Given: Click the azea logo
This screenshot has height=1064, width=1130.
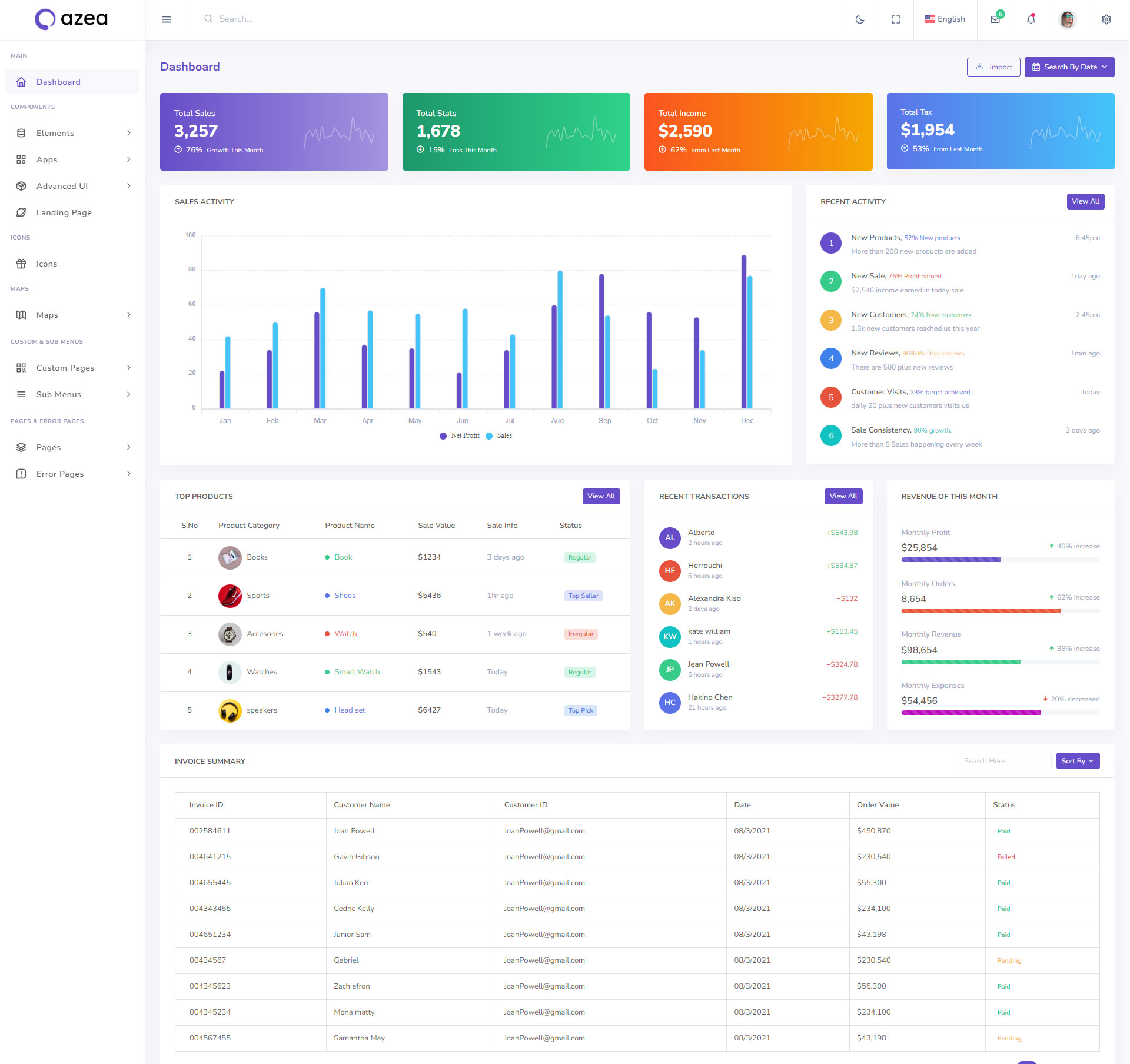Looking at the screenshot, I should 71,19.
